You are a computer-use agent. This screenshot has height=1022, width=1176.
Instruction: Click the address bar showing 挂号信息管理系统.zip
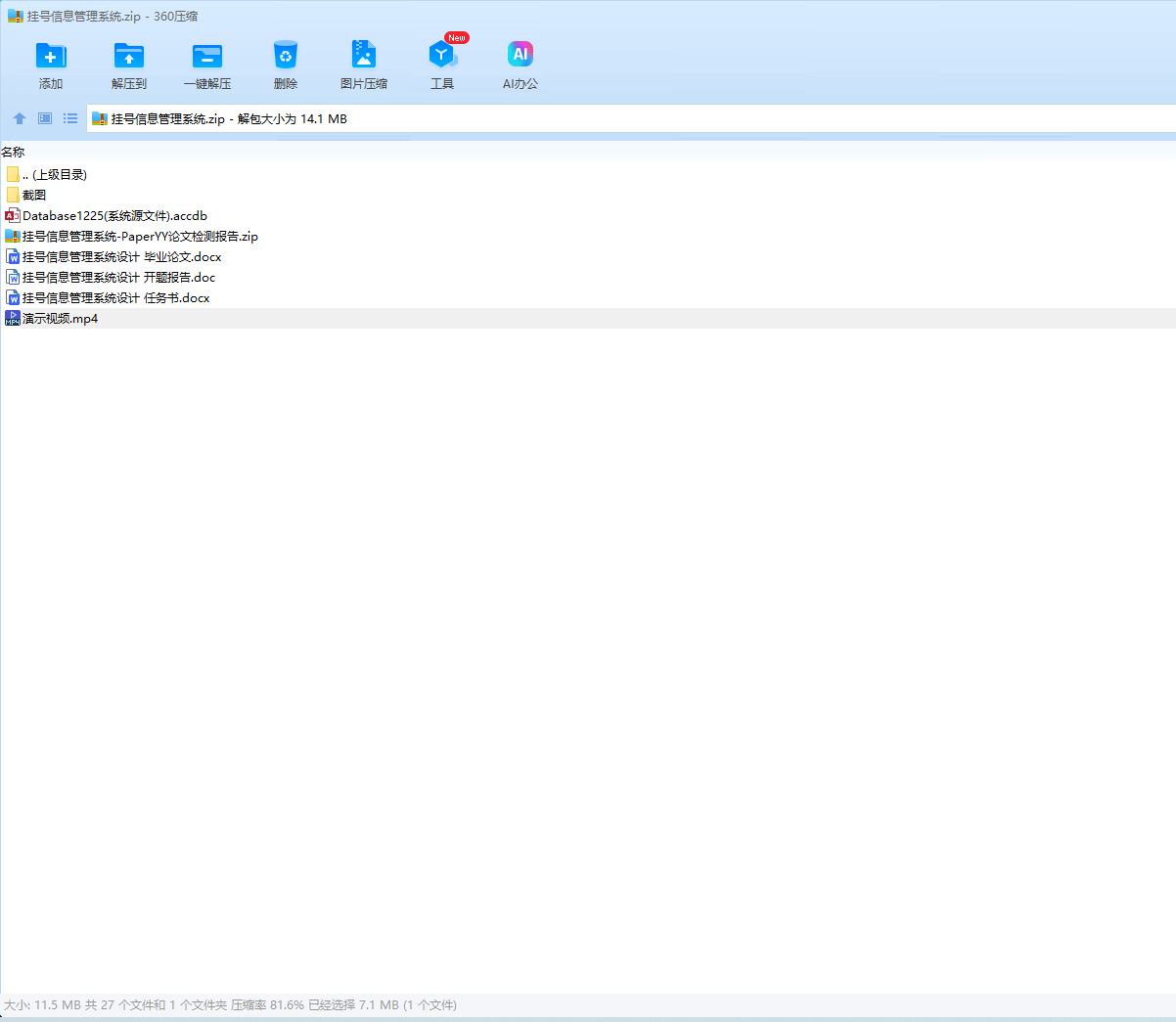[x=631, y=119]
